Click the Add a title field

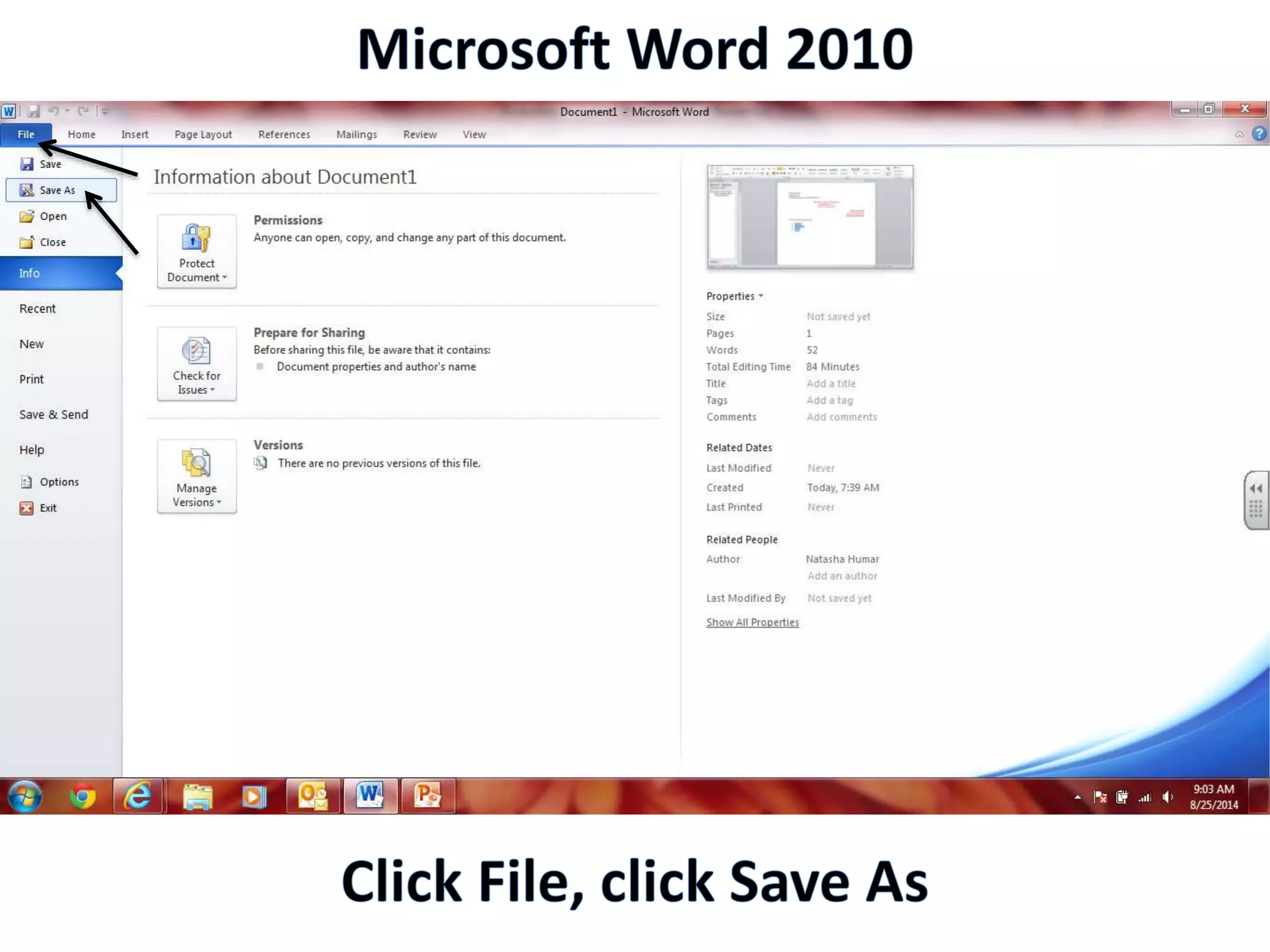pyautogui.click(x=831, y=384)
